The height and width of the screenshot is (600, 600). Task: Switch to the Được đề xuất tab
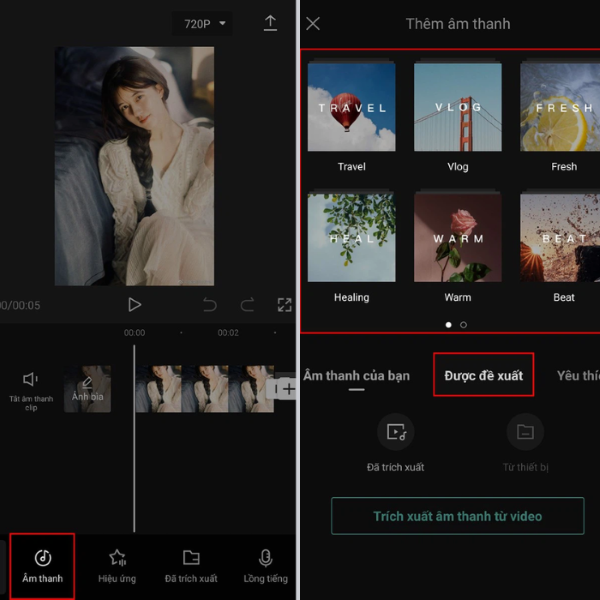click(483, 376)
